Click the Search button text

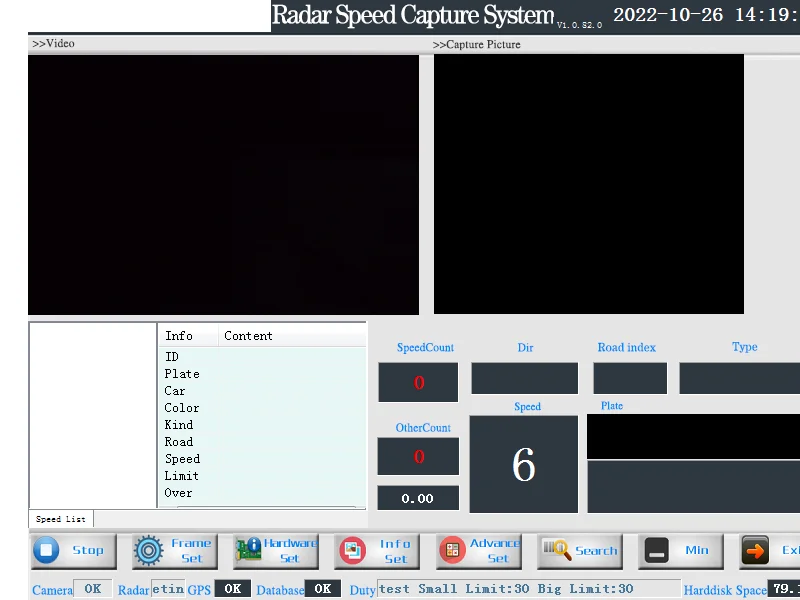(x=596, y=551)
